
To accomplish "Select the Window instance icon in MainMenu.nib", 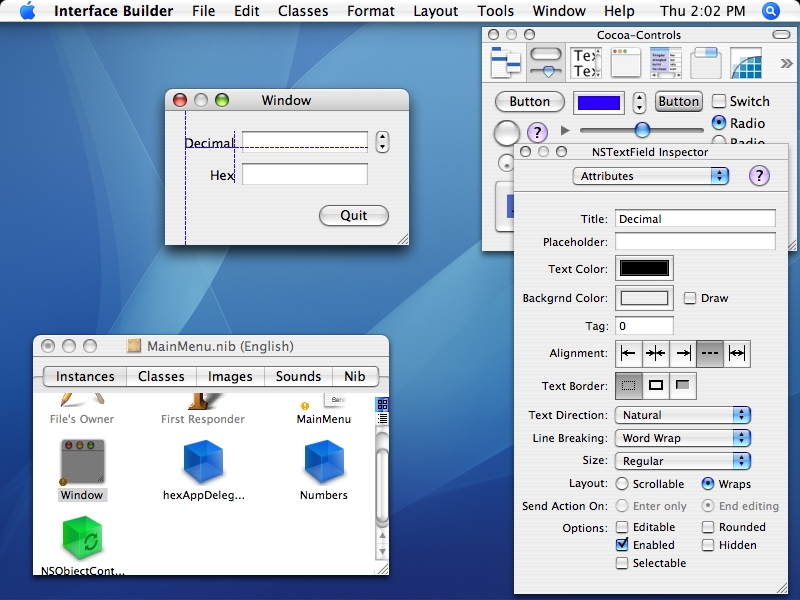I will tap(82, 462).
